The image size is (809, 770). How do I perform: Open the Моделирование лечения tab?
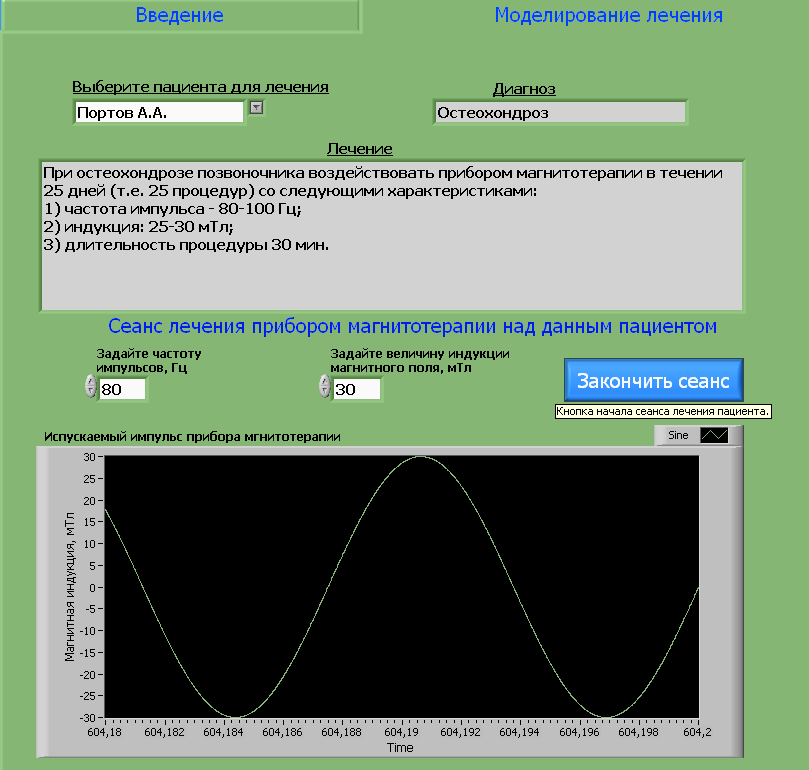(x=608, y=15)
